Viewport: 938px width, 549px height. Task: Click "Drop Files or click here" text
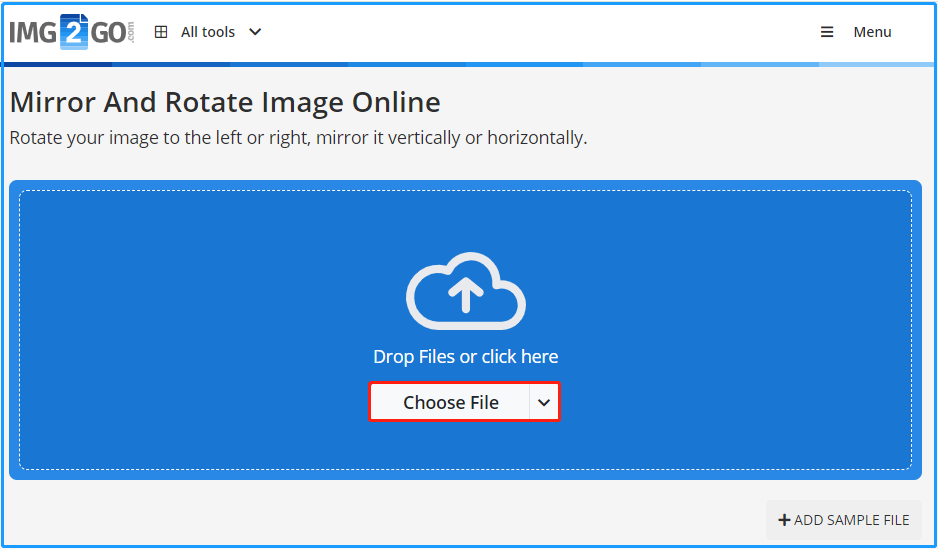click(465, 356)
